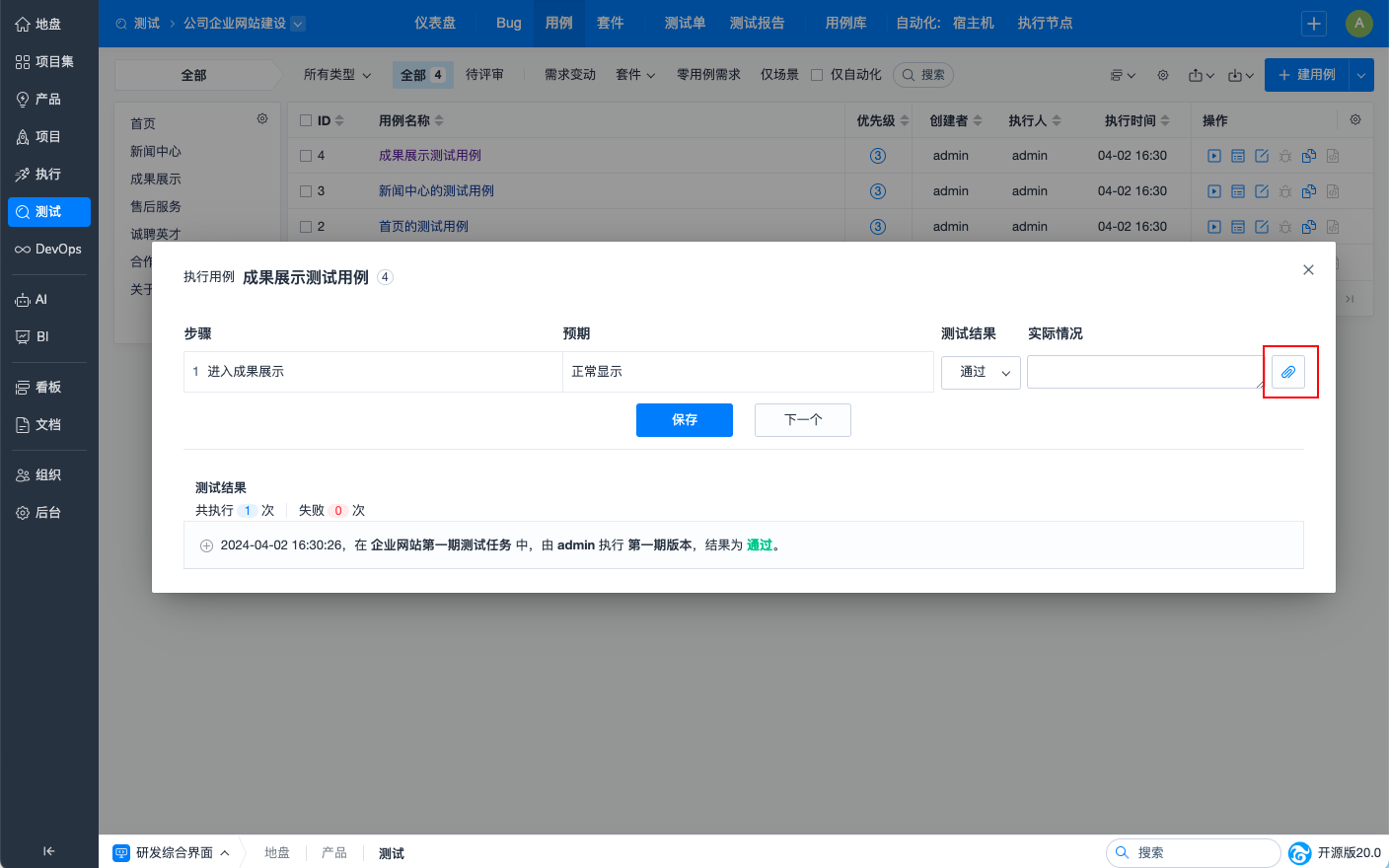Open the 测试结果 通过 dropdown
1389x868 pixels.
pyautogui.click(x=981, y=372)
